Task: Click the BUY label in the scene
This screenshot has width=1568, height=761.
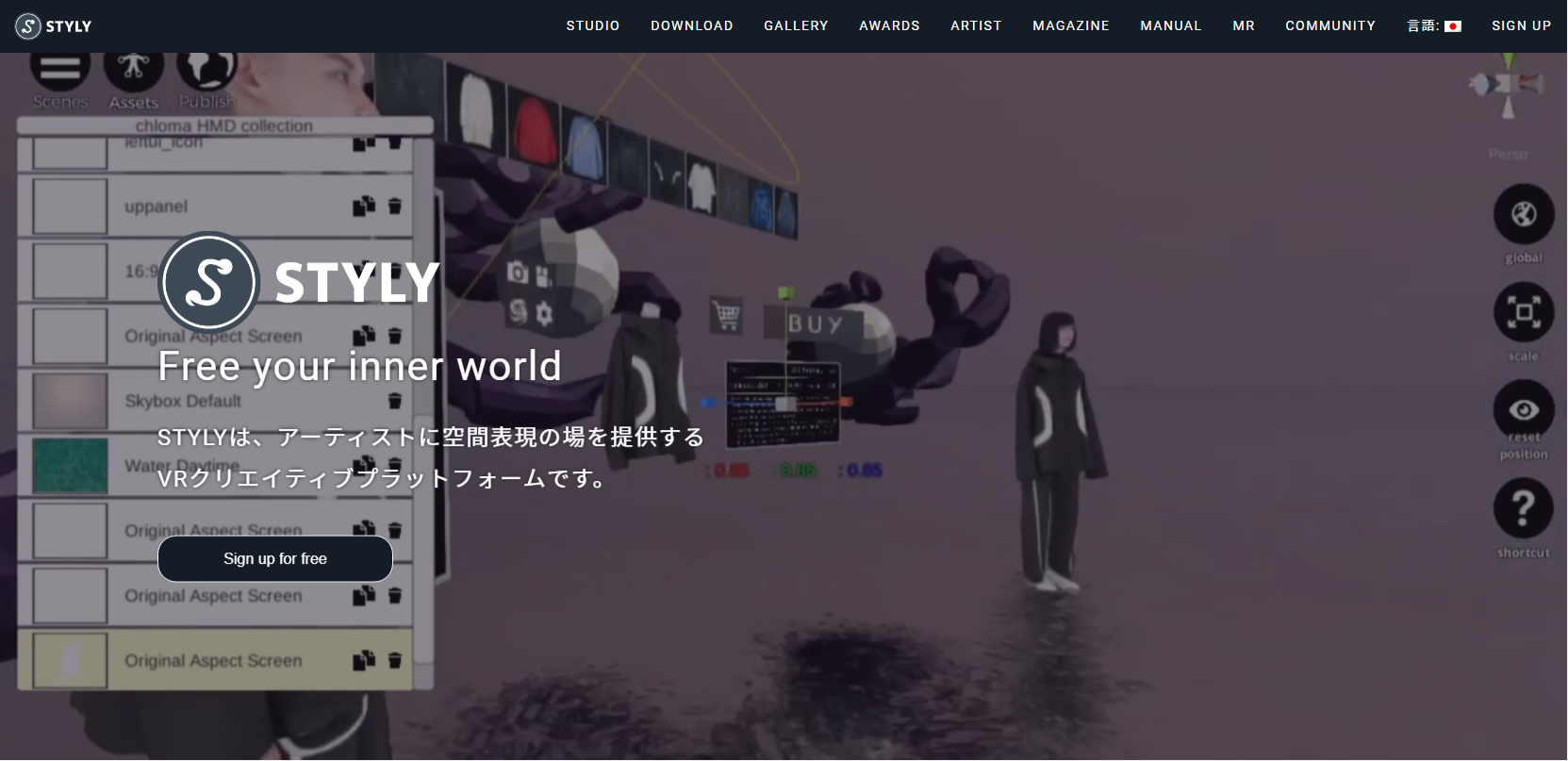Action: (x=815, y=324)
